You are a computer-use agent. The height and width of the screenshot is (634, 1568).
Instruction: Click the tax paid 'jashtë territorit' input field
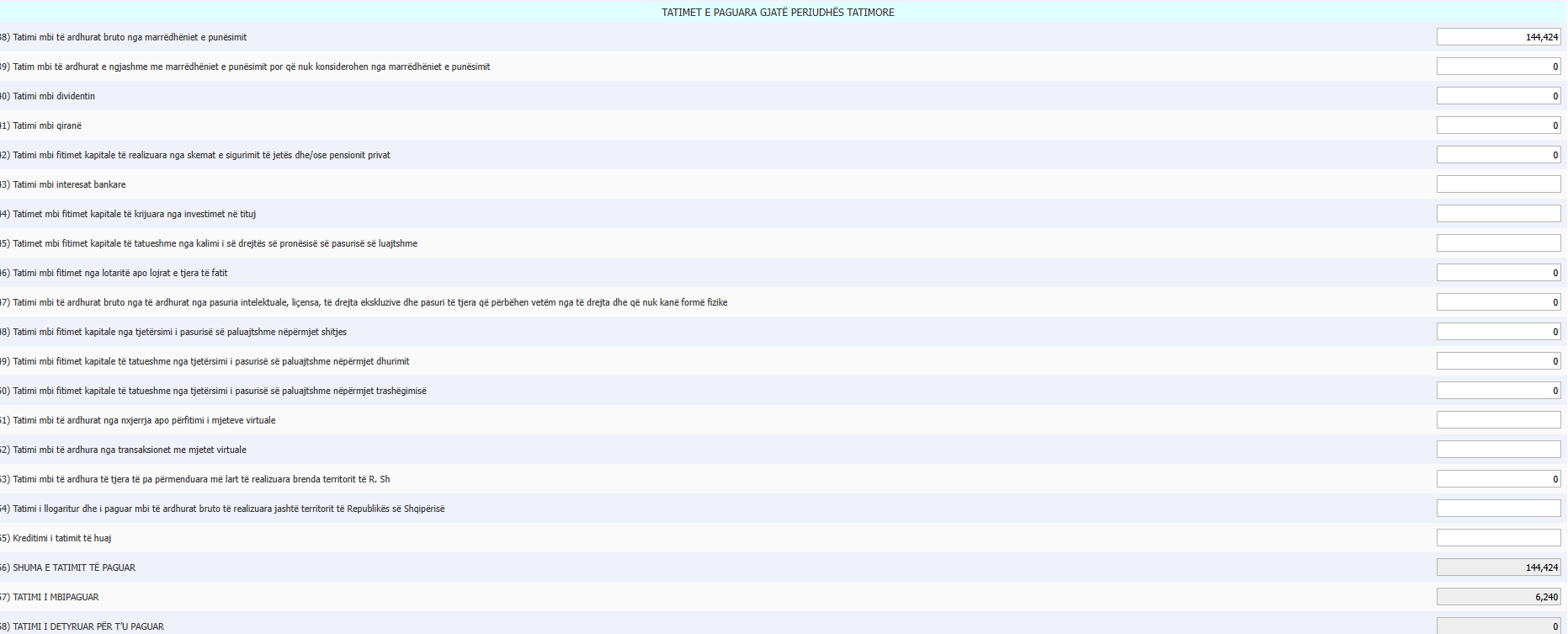point(1498,509)
